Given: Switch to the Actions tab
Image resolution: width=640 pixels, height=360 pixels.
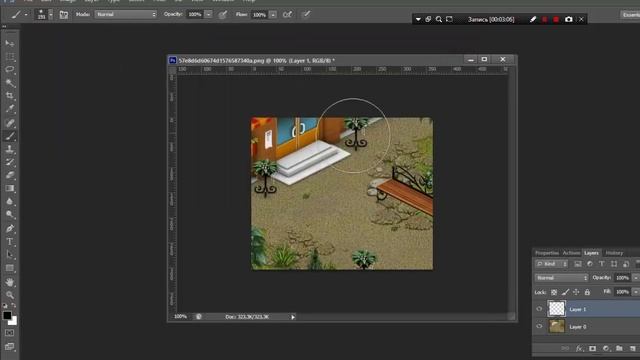Looking at the screenshot, I should click(x=571, y=253).
